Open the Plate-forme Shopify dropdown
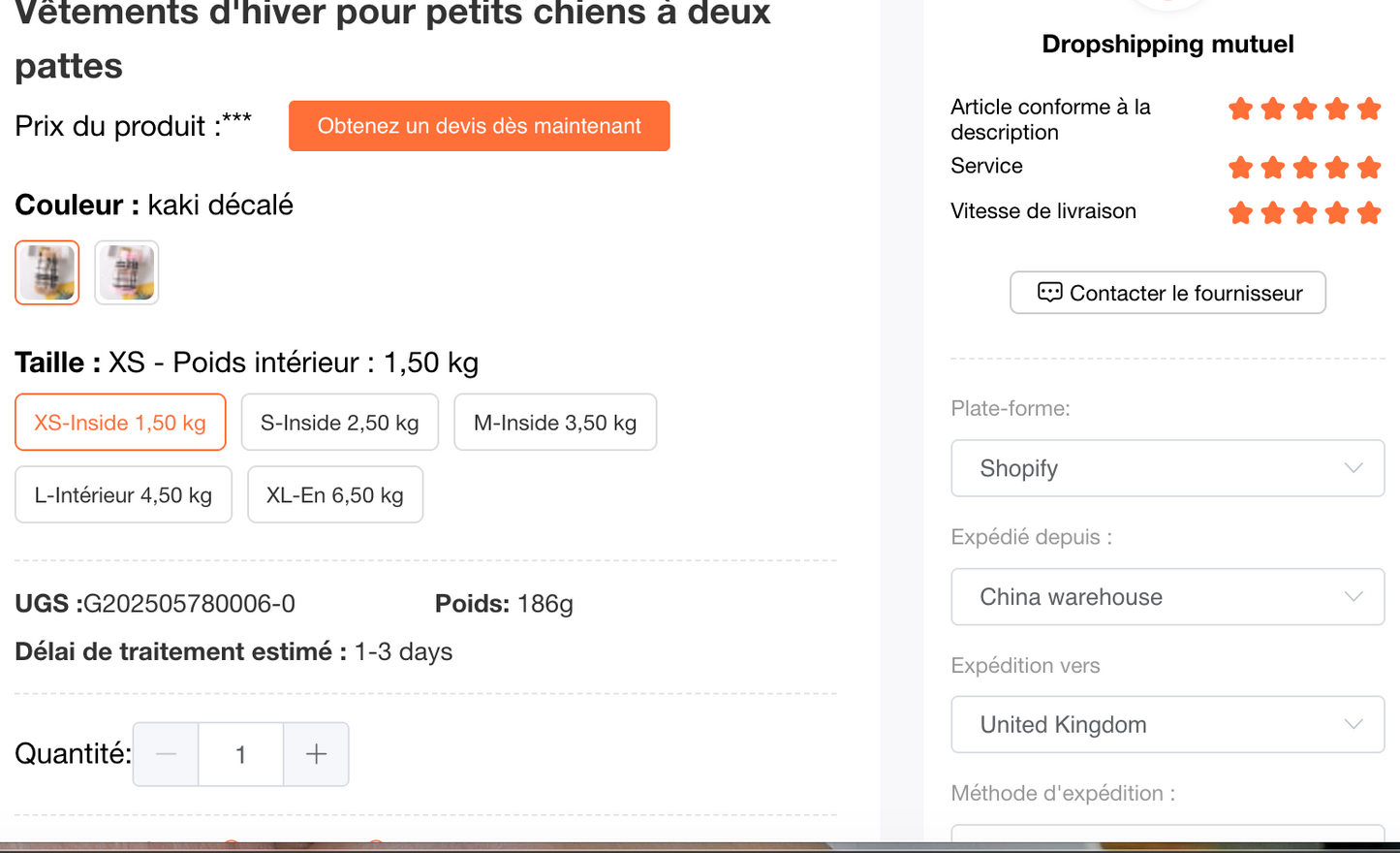The width and height of the screenshot is (1400, 853). tap(1167, 468)
